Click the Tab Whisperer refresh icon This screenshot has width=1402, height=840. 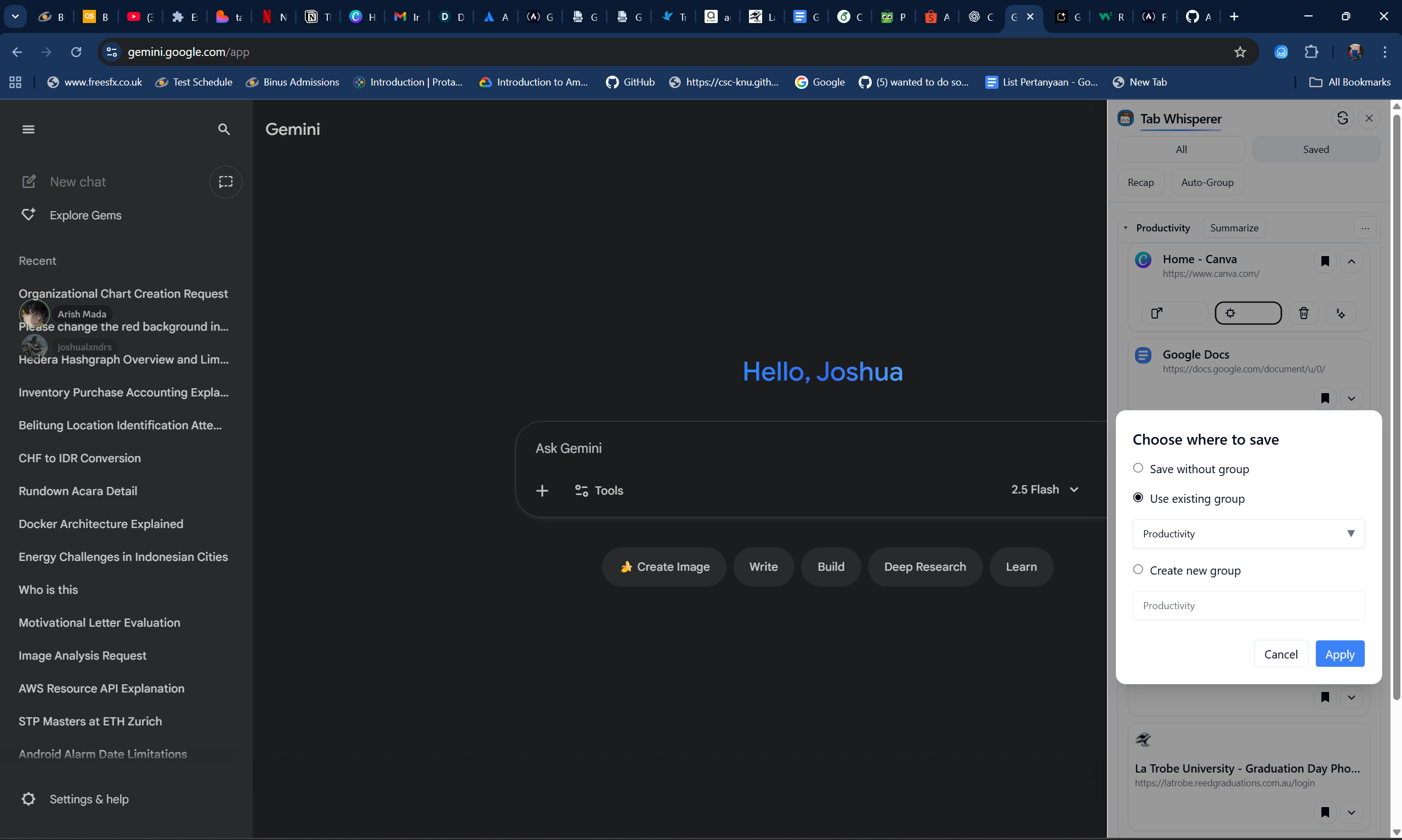click(1343, 118)
